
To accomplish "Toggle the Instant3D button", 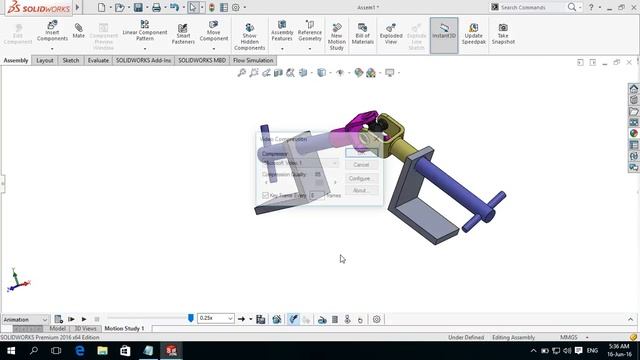I will click(444, 35).
